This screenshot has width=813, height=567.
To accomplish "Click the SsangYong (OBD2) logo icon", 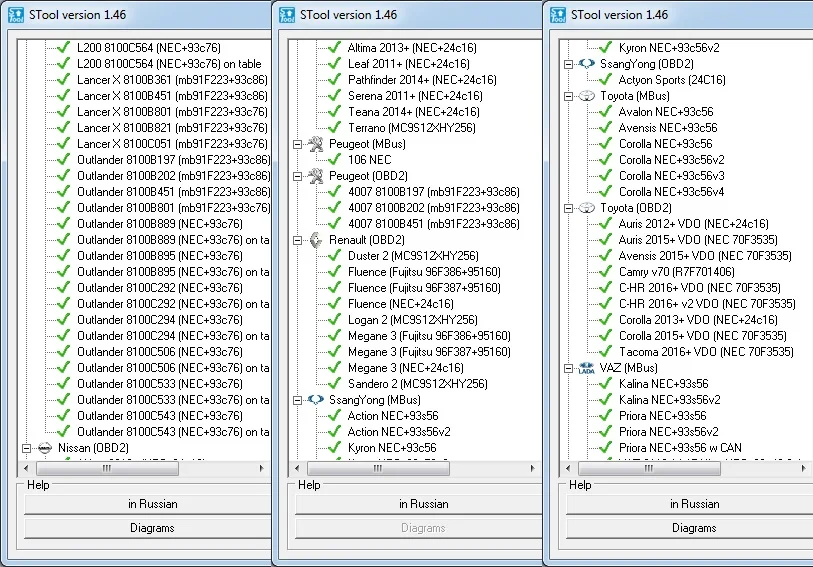I will (586, 64).
